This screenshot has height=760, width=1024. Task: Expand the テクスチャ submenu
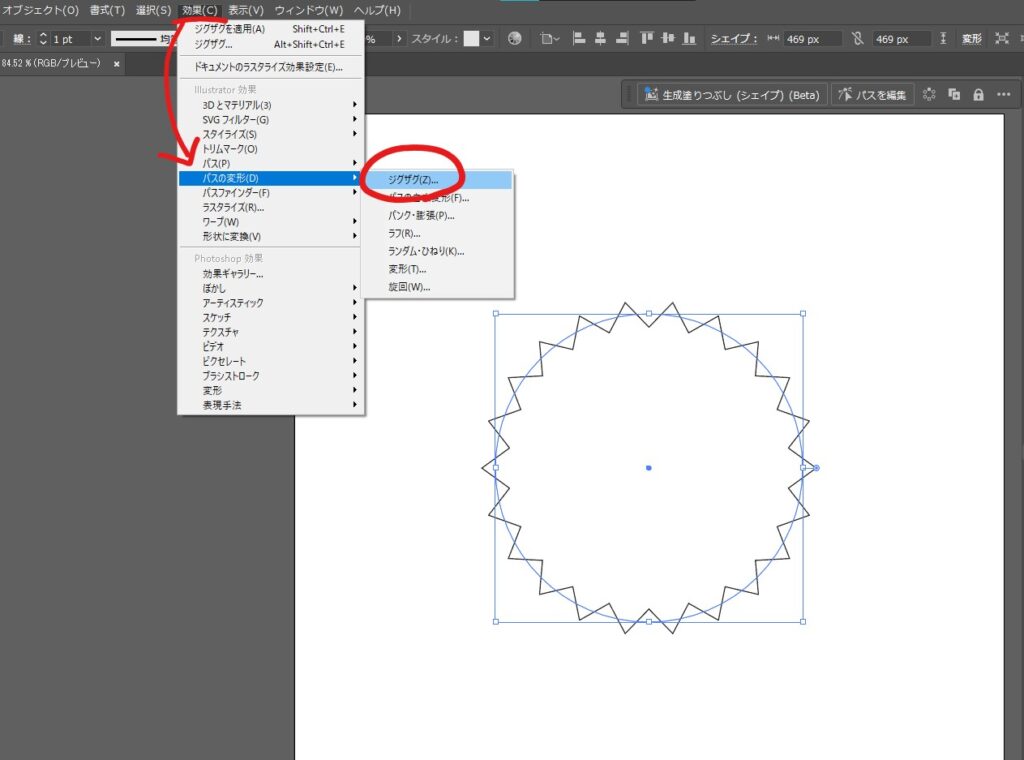[x=271, y=332]
